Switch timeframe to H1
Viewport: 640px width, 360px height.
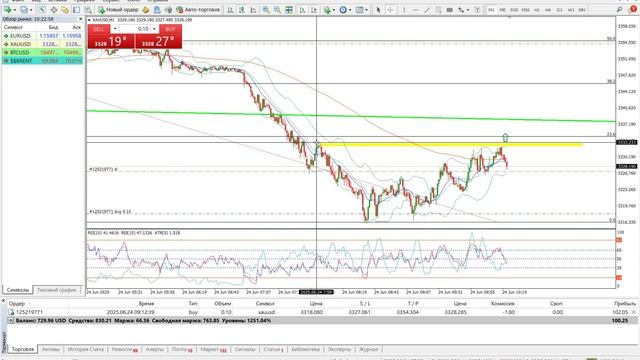pyautogui.click(x=537, y=9)
